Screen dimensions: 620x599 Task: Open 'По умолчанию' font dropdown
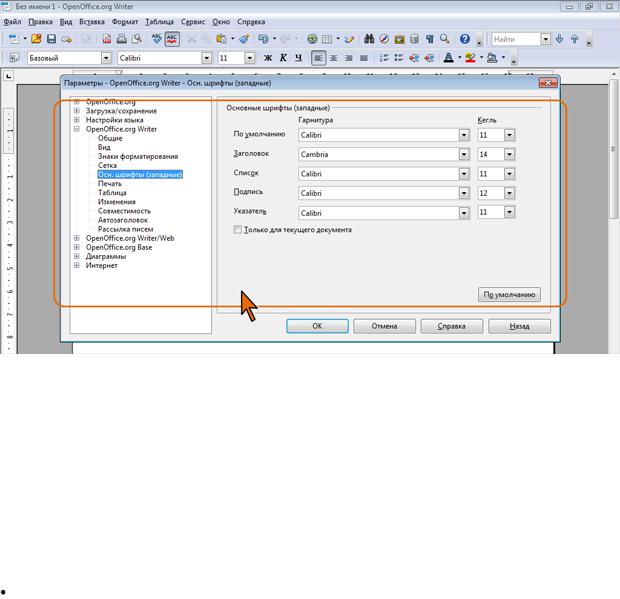[464, 135]
